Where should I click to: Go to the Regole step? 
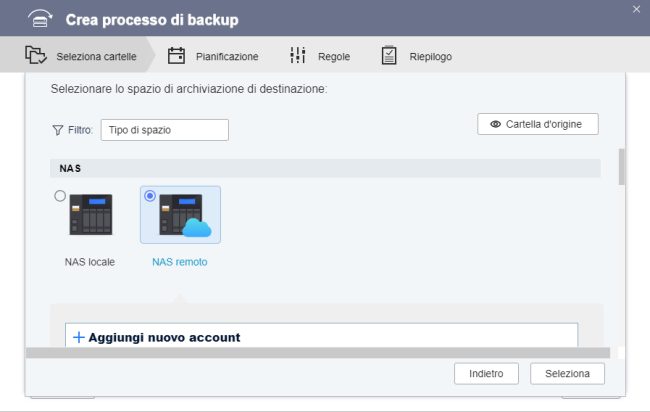[x=320, y=56]
